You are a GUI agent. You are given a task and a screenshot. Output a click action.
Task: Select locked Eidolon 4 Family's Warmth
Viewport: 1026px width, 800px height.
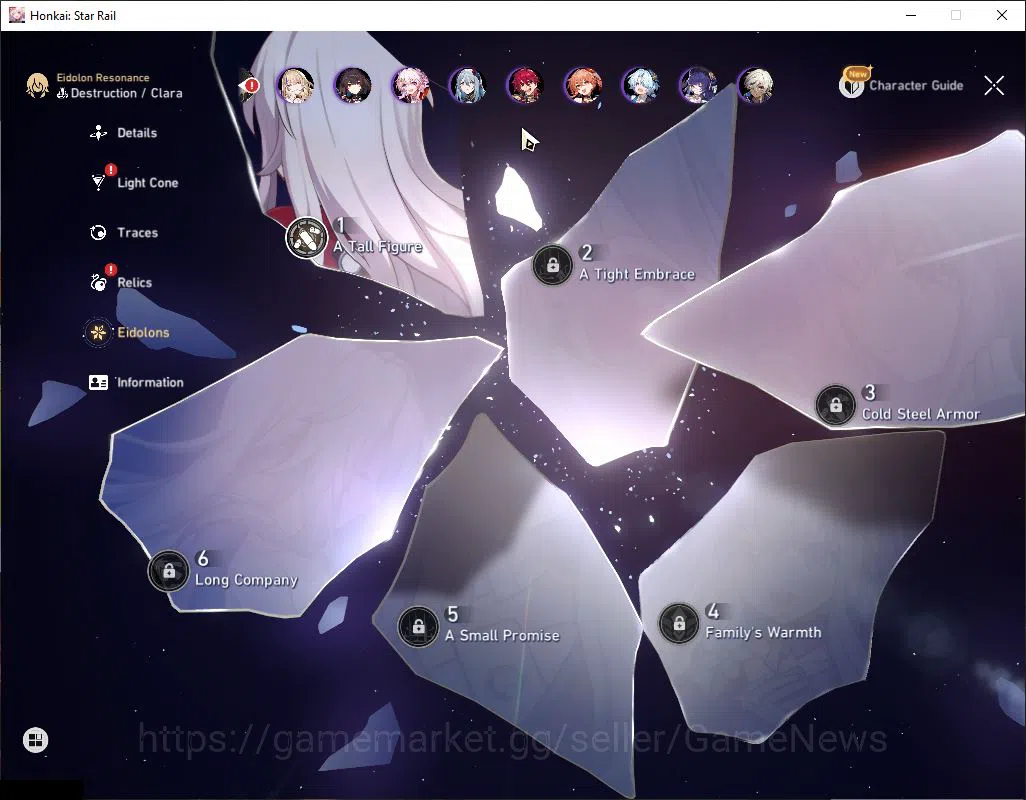(x=679, y=623)
